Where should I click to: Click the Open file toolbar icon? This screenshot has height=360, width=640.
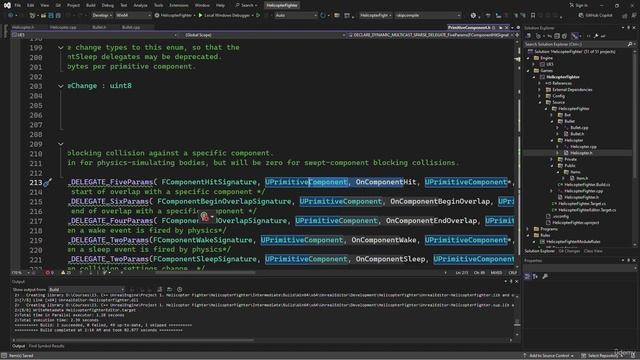(43, 15)
